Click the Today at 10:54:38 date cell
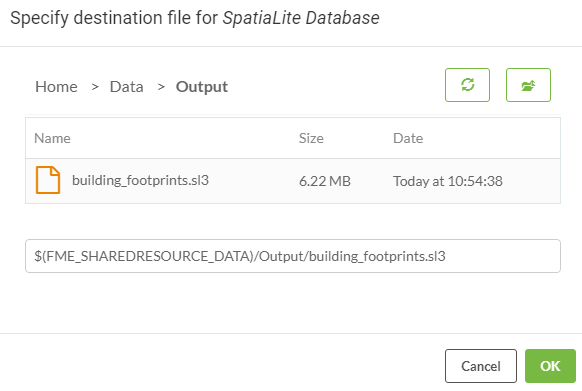Screen dimensions: 582x391 point(448,181)
